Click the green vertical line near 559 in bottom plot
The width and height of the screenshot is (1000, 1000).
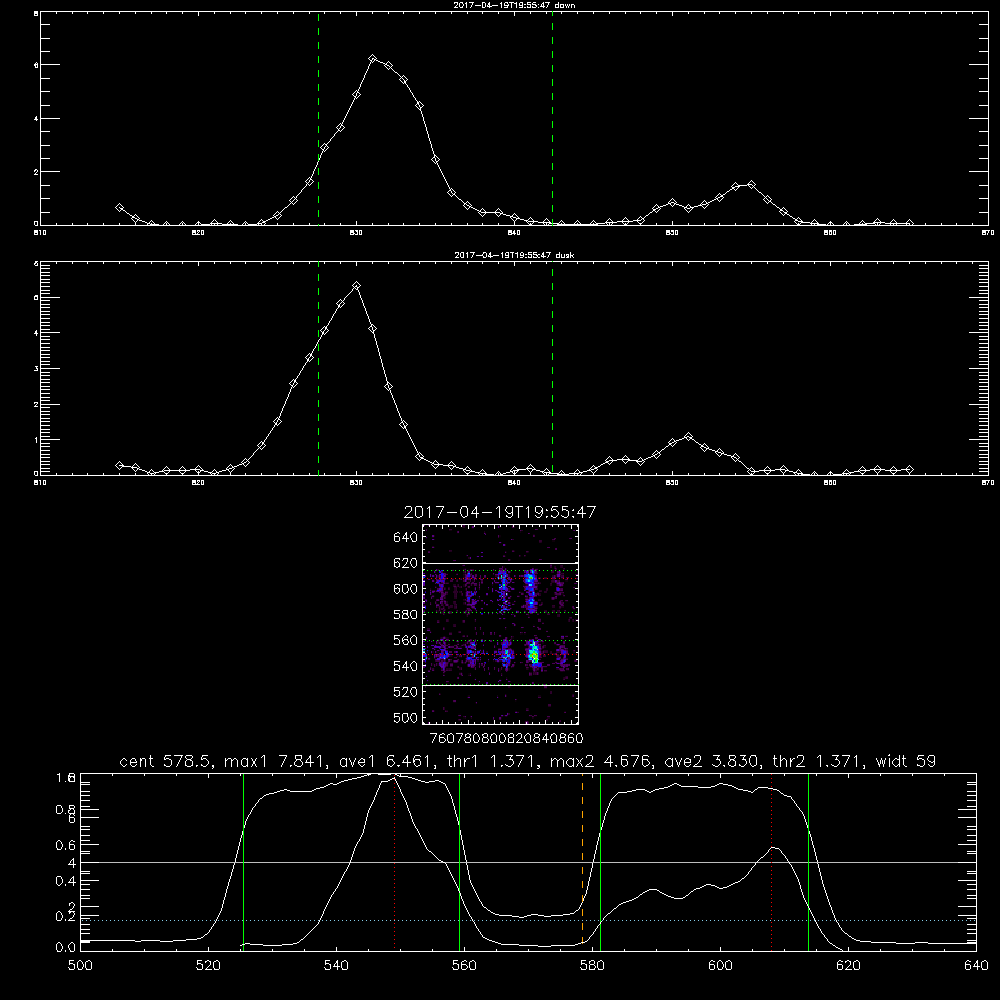coord(459,860)
